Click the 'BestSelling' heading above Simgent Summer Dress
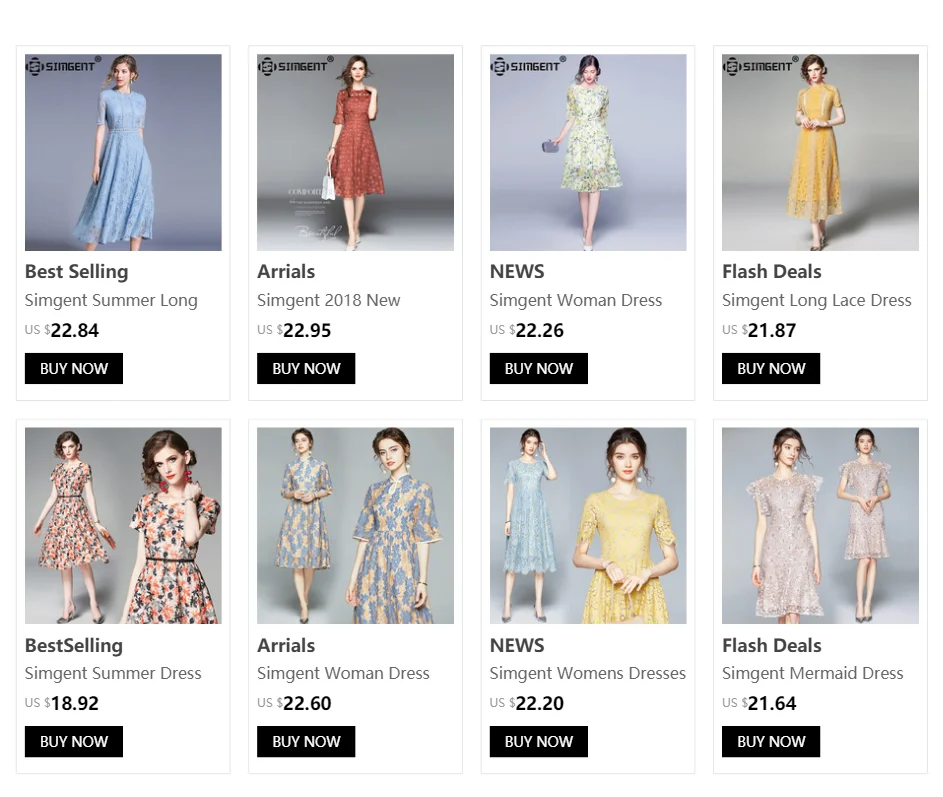The width and height of the screenshot is (943, 797). click(74, 645)
